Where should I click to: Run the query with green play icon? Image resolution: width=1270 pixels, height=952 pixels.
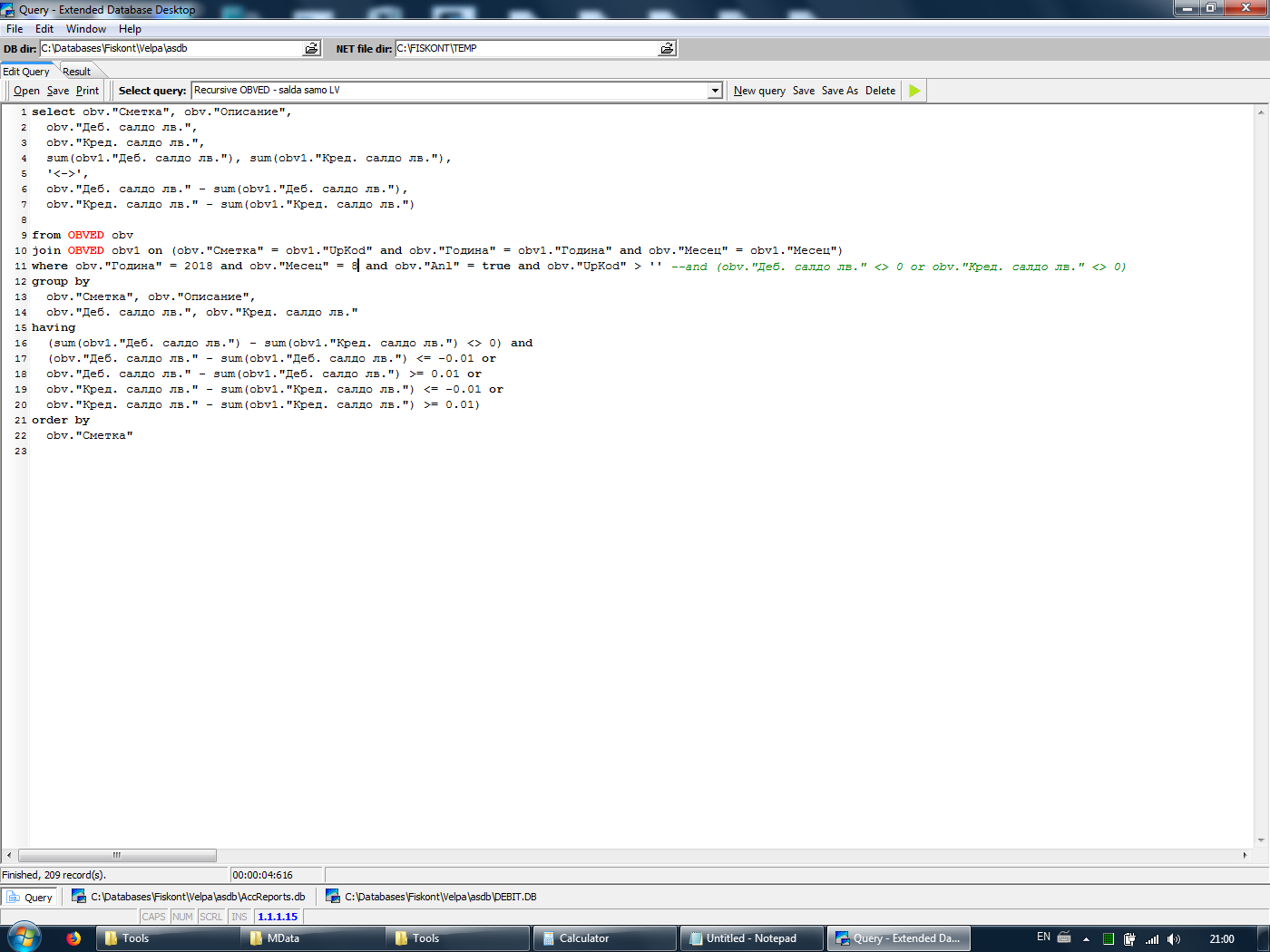coord(914,91)
